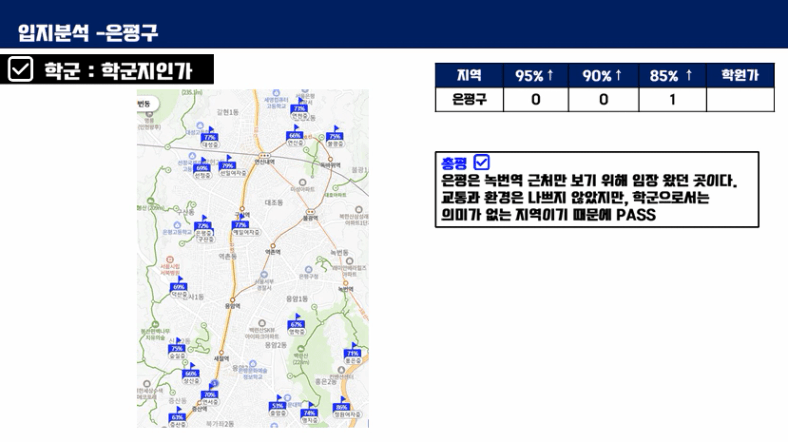Click the 덕산중 69% flag marker
The image size is (788, 442).
coord(179,287)
